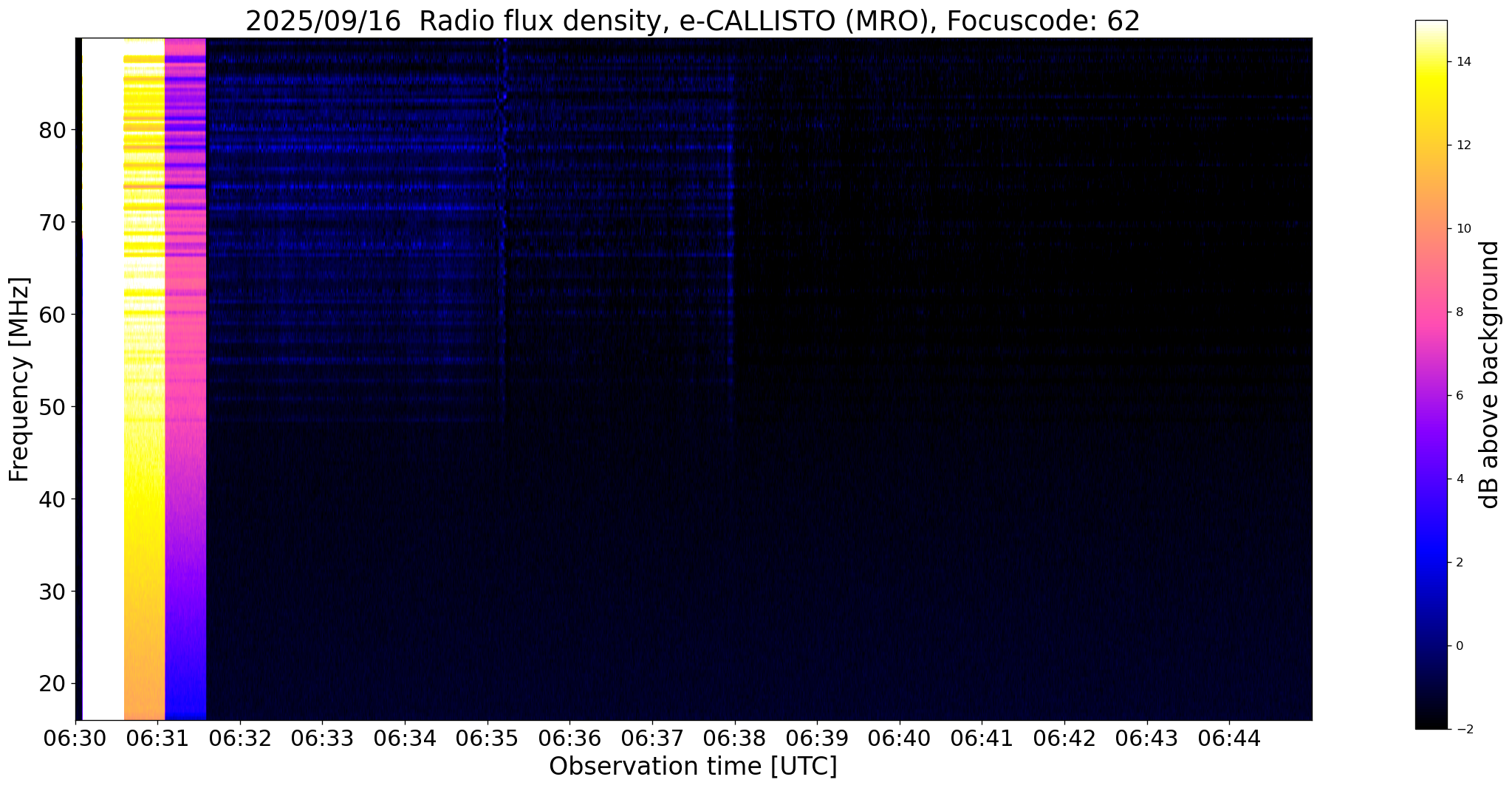Click the 06:36 time tick label
Screen dimensions: 1512x788
[x=569, y=738]
